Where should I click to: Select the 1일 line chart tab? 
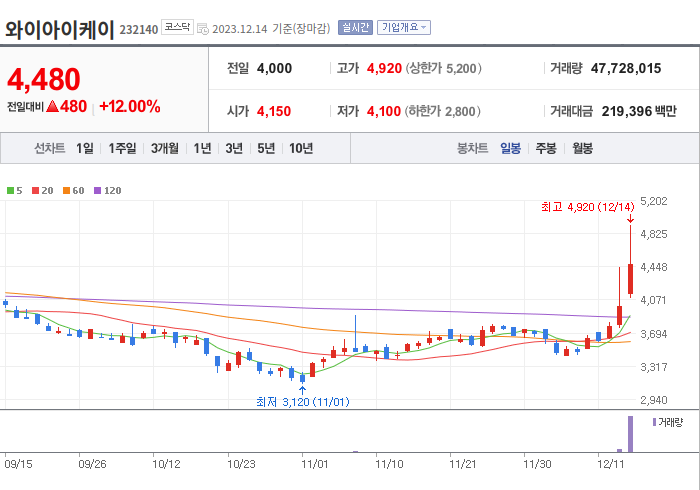85,148
